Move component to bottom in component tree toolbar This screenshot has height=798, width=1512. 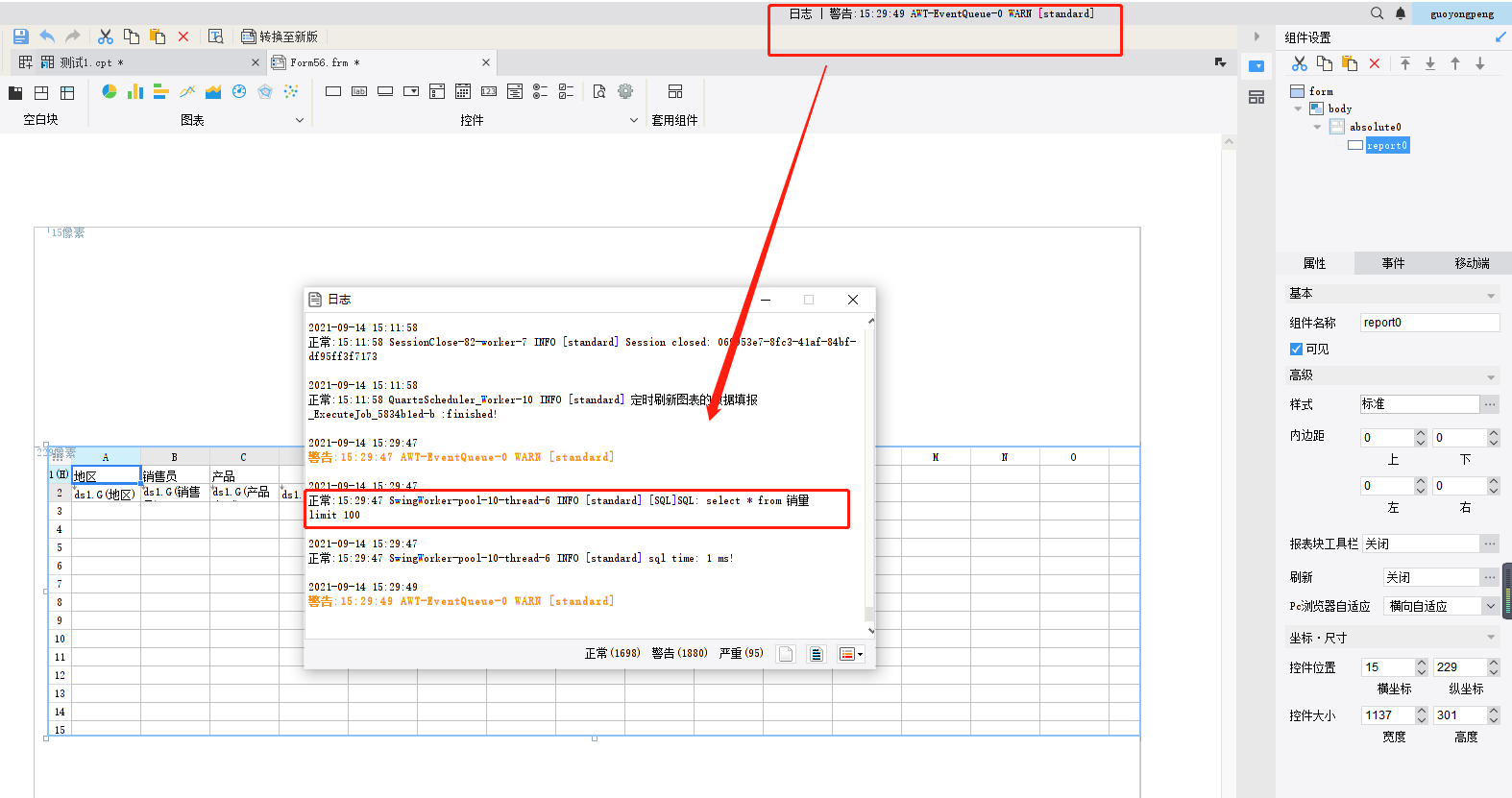click(1430, 63)
